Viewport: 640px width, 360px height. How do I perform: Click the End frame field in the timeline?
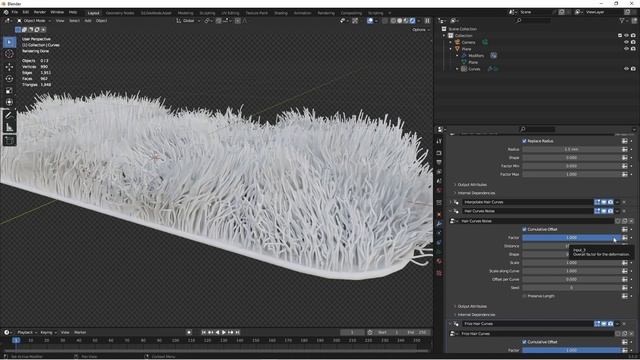point(416,332)
